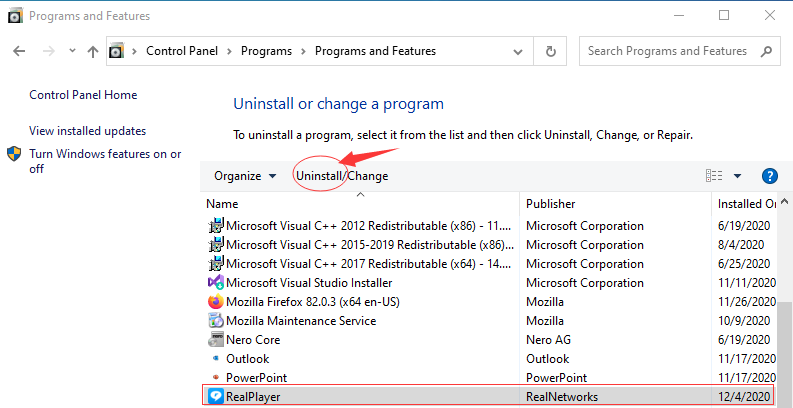Click the title bar Programs and Features icon

coord(16,16)
